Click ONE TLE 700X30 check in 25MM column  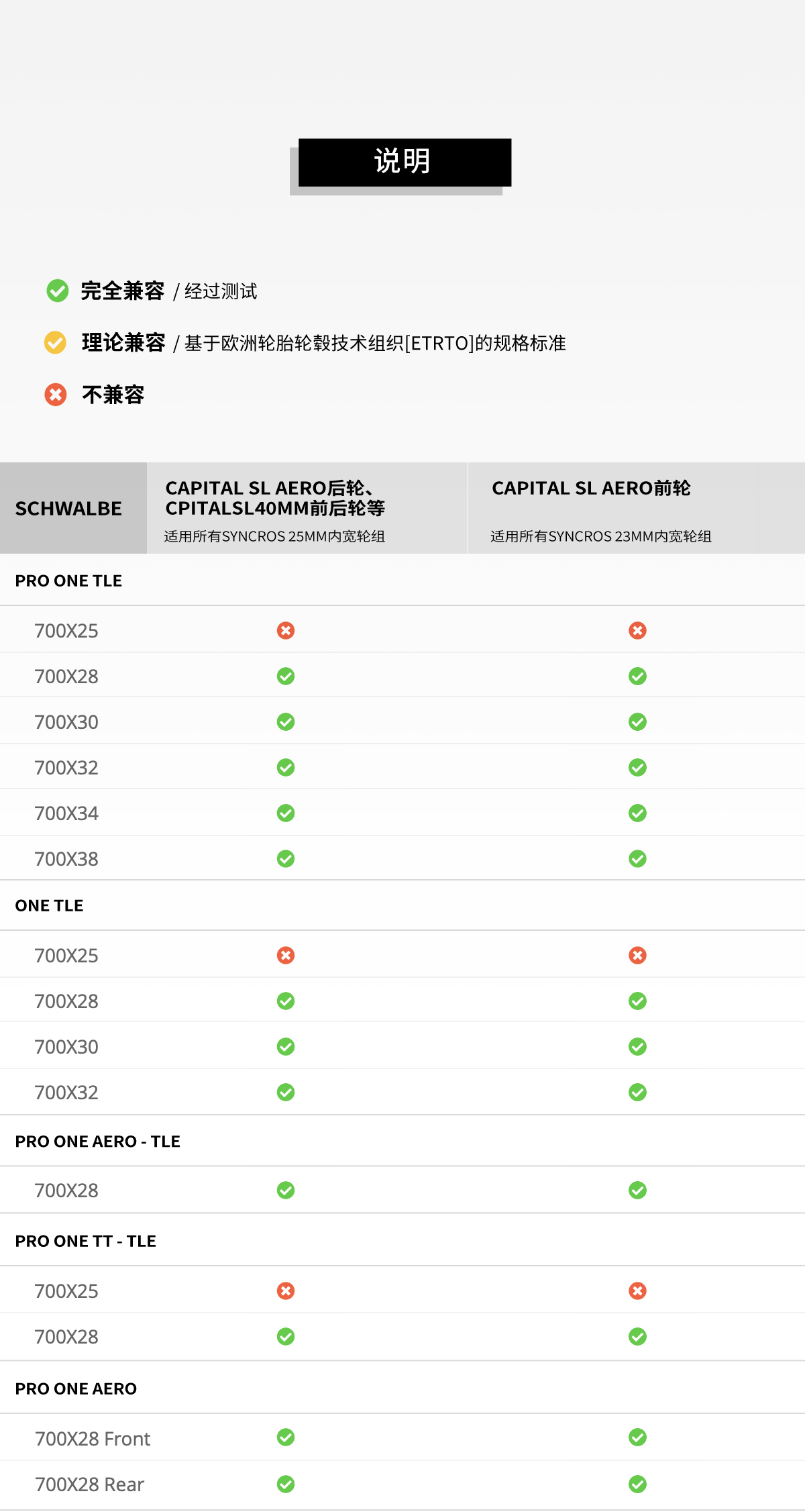point(286,1046)
